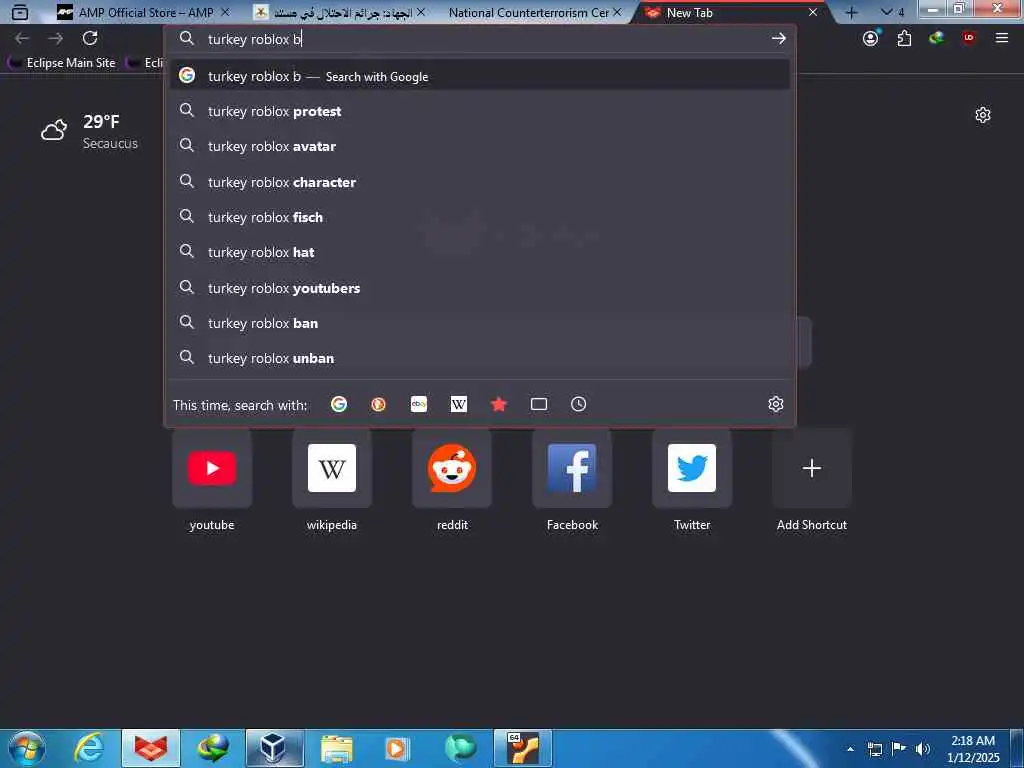Open Windows Explorer folder on taskbar
This screenshot has width=1024, height=768.
tap(336, 748)
